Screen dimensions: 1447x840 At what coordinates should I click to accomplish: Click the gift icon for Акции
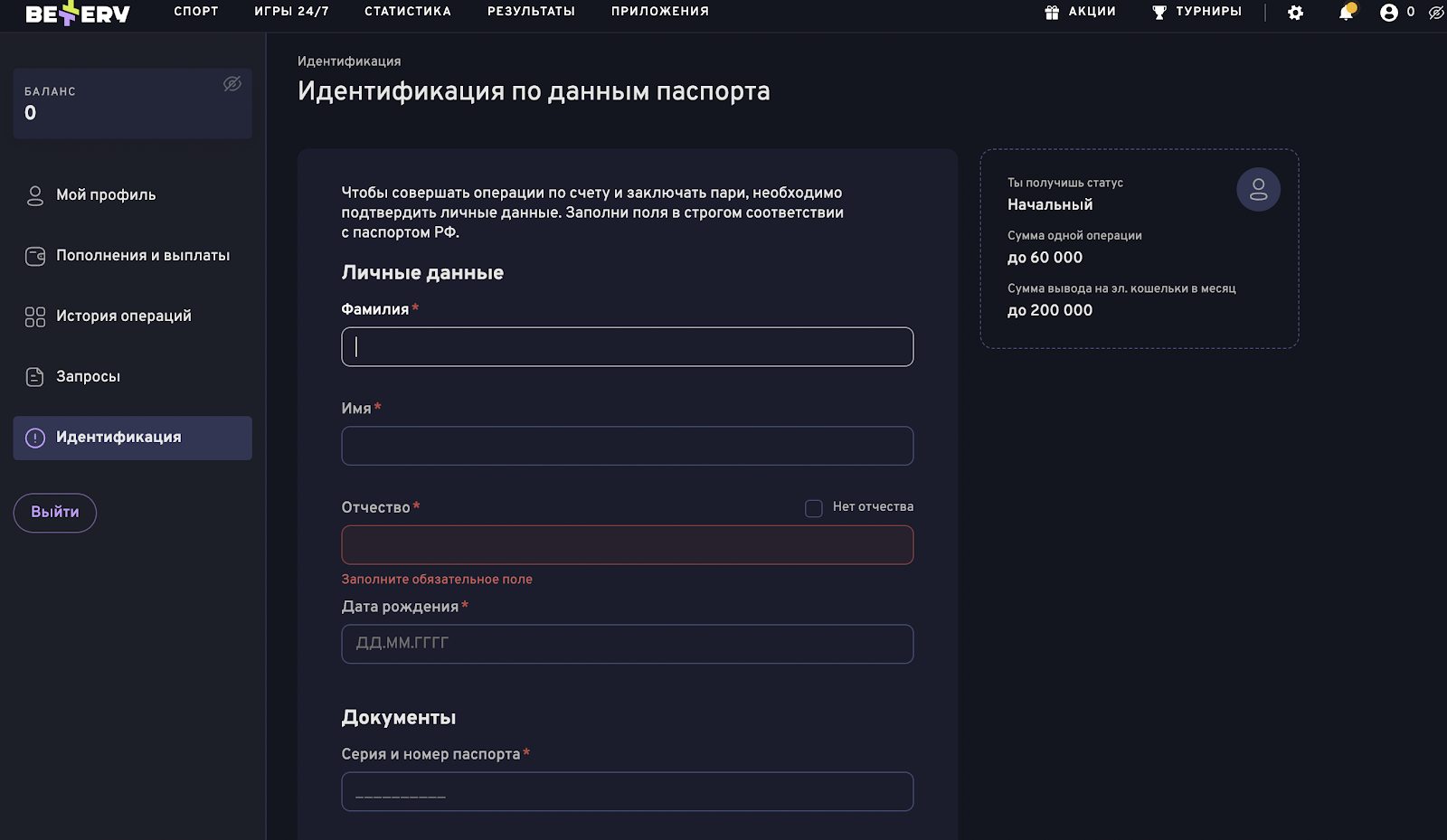(1052, 13)
